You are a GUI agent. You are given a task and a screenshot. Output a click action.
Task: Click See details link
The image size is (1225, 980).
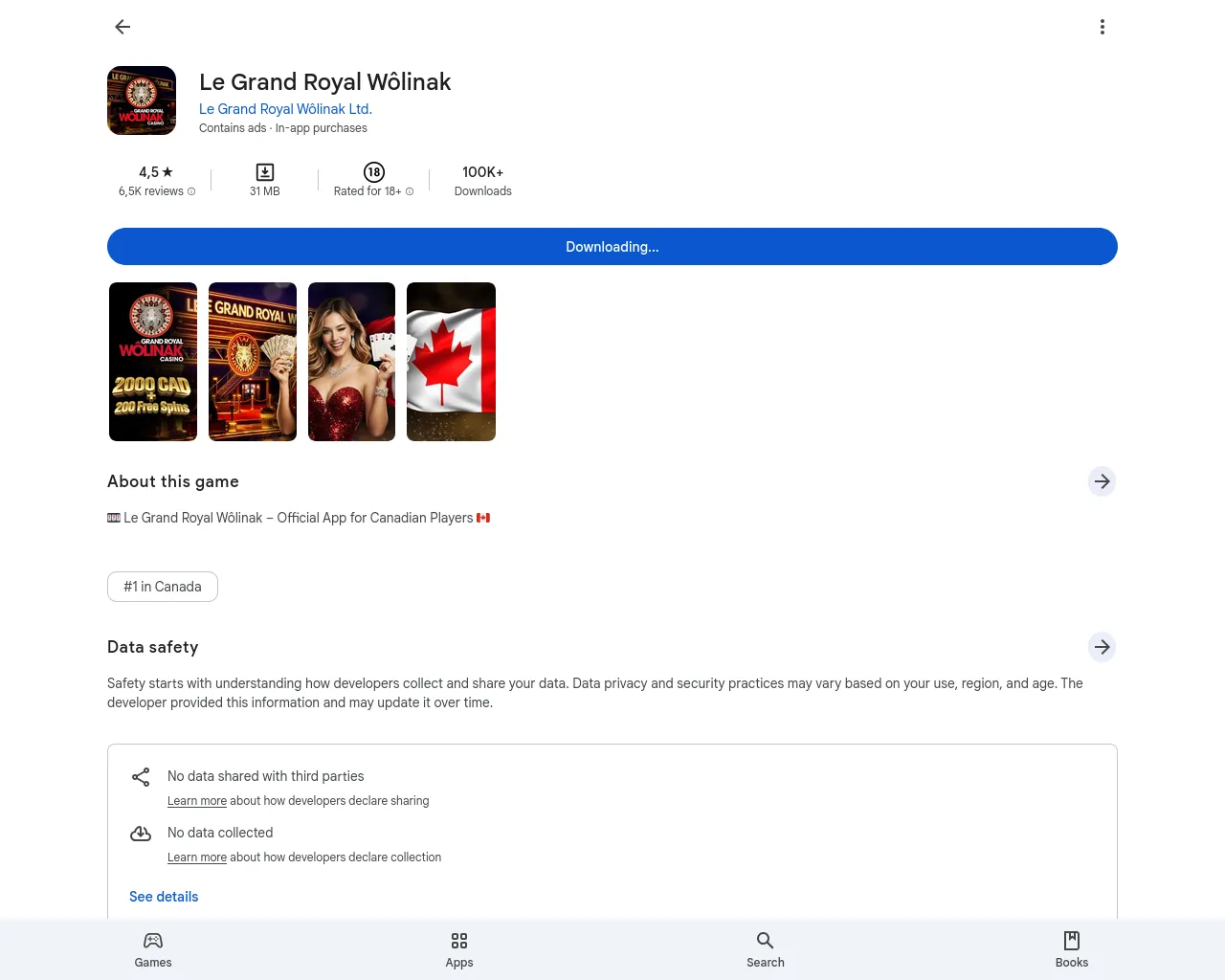click(164, 897)
